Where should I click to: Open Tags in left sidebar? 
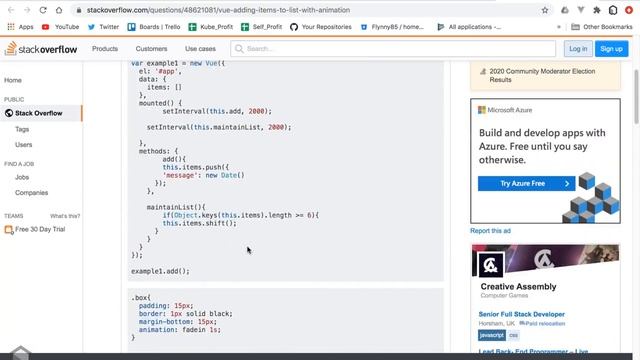pyautogui.click(x=22, y=129)
